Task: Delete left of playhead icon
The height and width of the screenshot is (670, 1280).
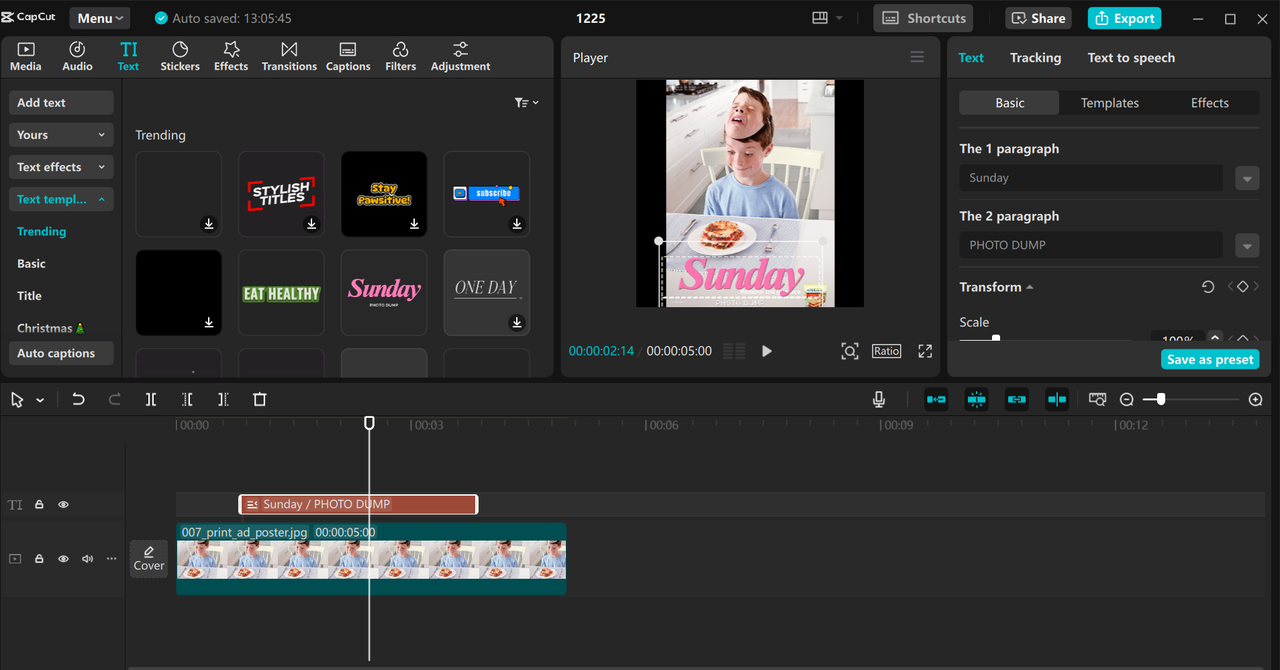Action: point(187,399)
